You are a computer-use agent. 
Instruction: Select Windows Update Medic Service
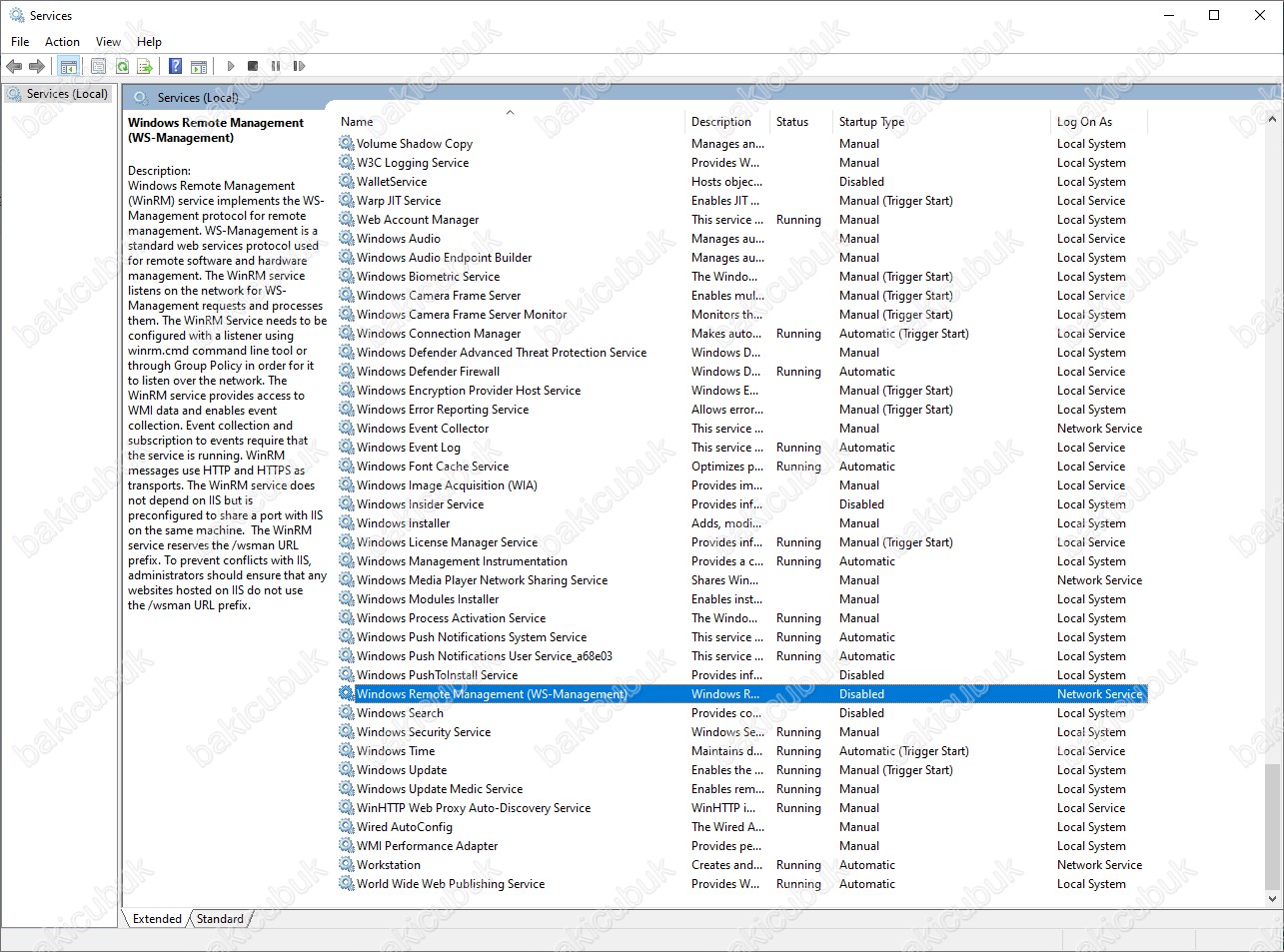coord(742,788)
